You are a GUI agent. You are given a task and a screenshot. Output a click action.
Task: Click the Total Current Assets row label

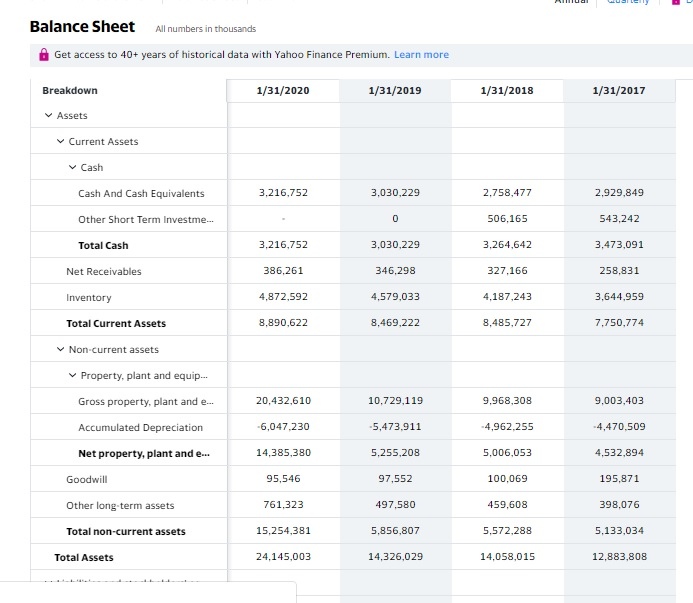tap(116, 324)
